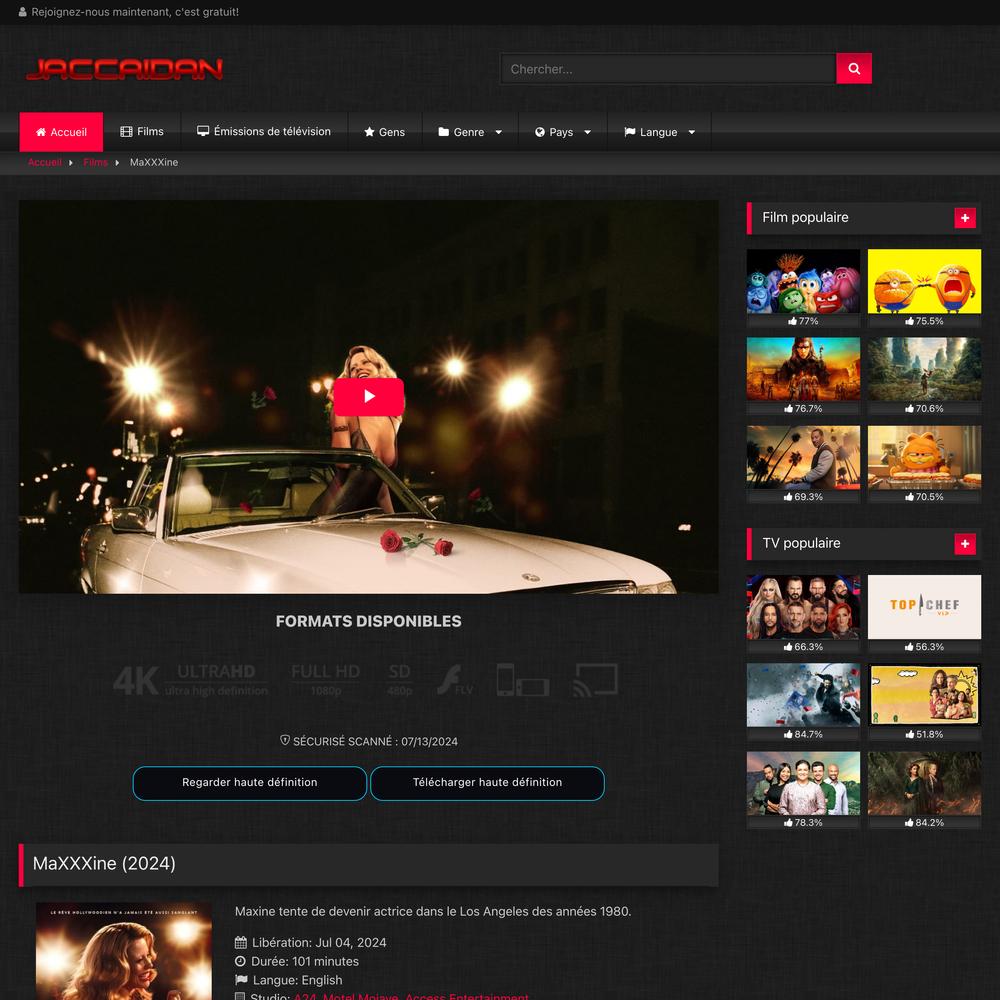Open the TV thumbnail rated 84.2%
The width and height of the screenshot is (1000, 1000).
pos(924,783)
